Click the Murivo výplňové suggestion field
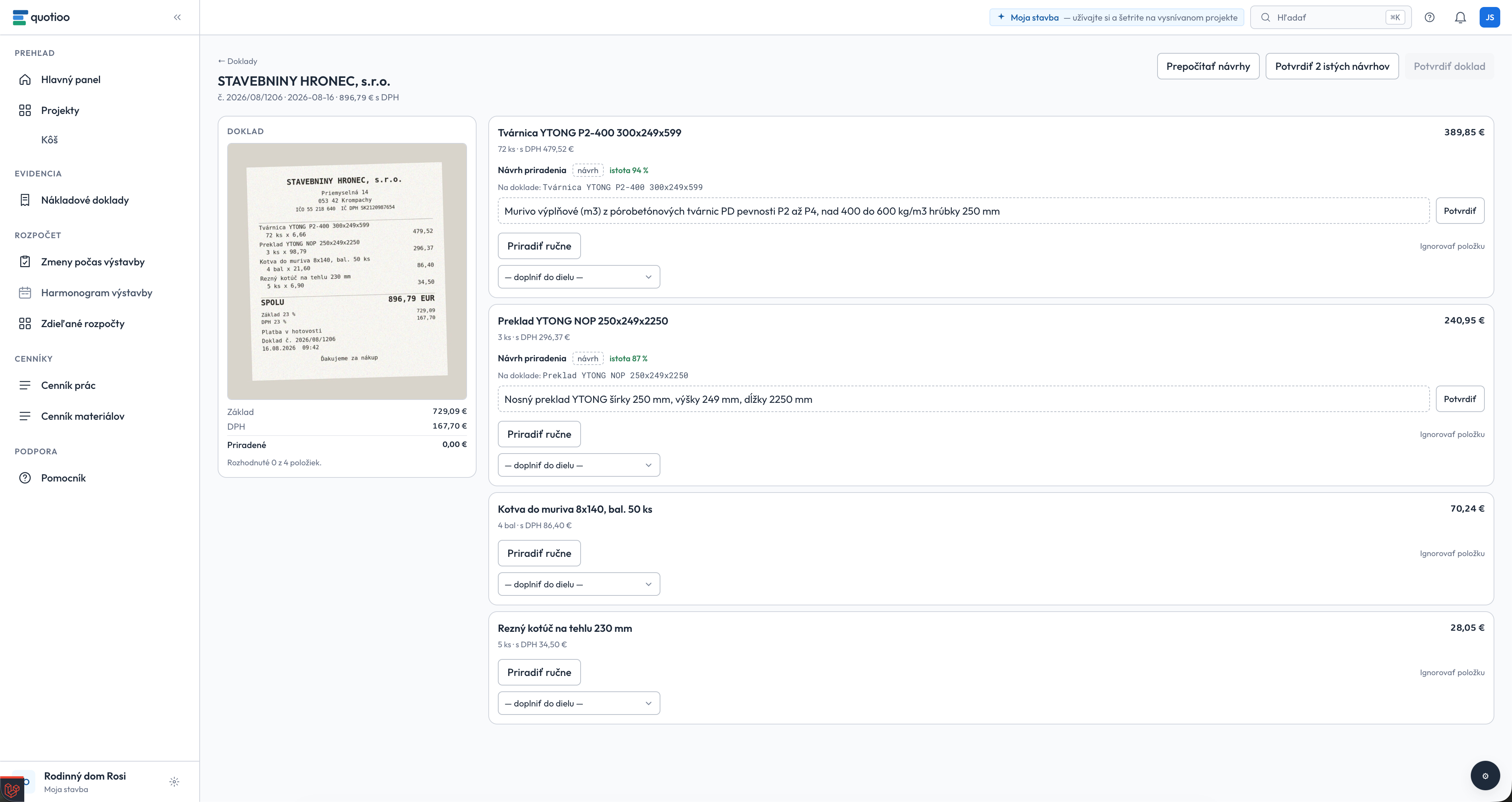Image resolution: width=1512 pixels, height=802 pixels. tap(963, 211)
